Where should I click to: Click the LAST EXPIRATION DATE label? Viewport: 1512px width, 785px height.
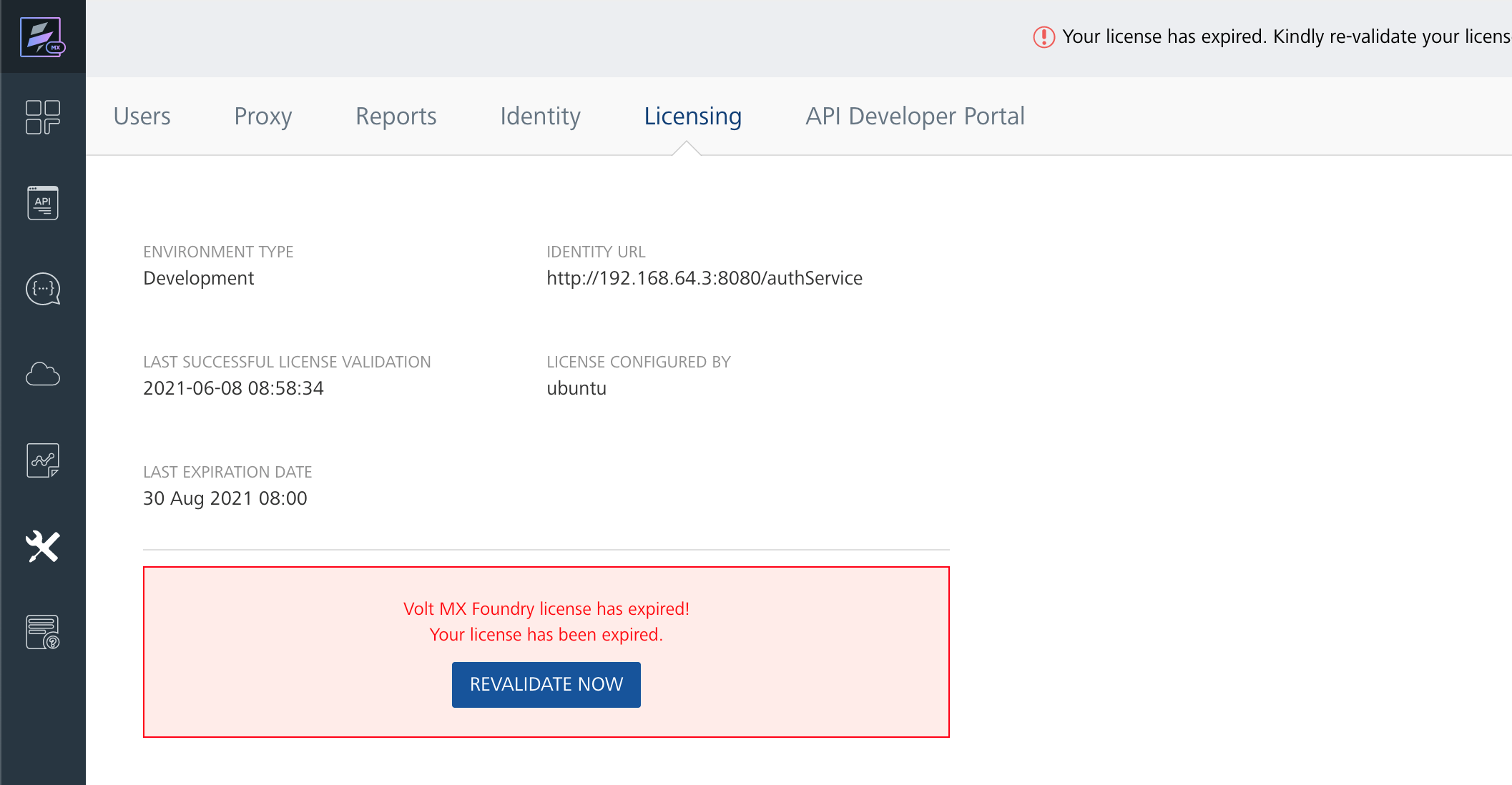(x=227, y=472)
